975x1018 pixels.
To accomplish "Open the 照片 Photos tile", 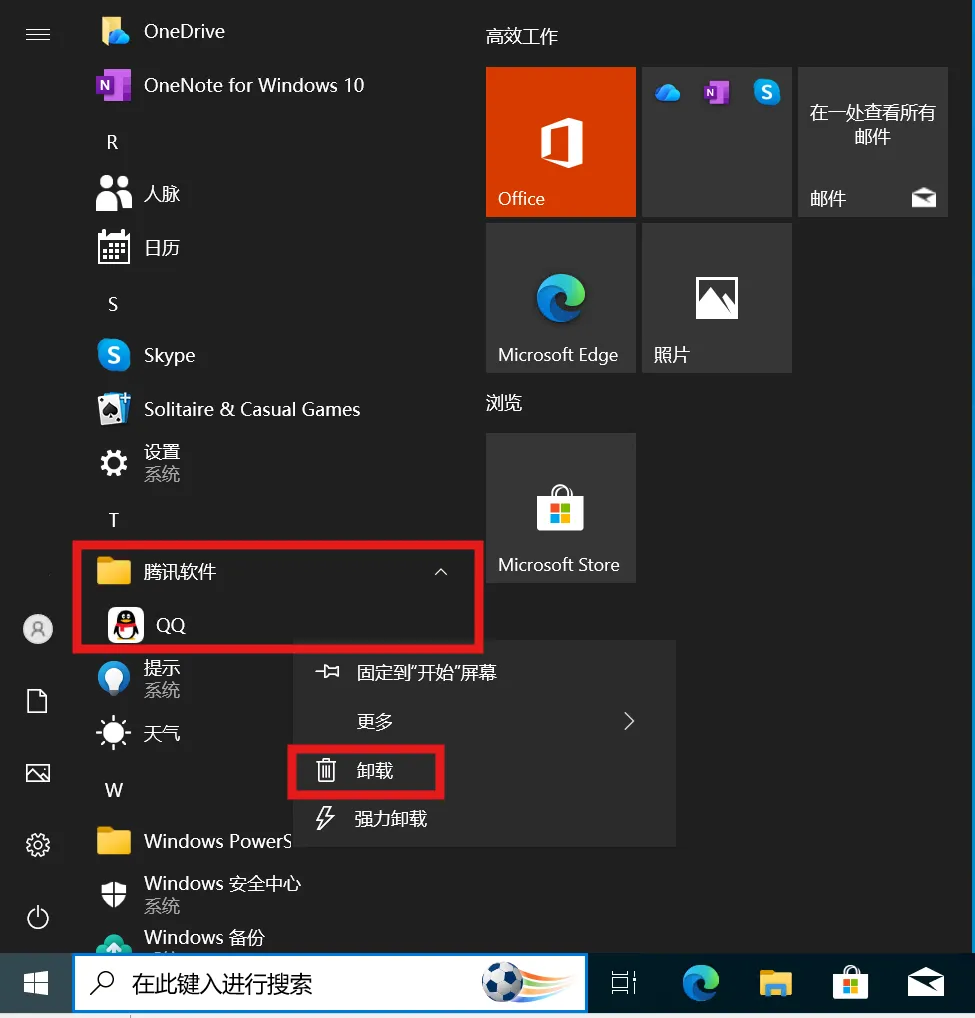I will pos(717,298).
